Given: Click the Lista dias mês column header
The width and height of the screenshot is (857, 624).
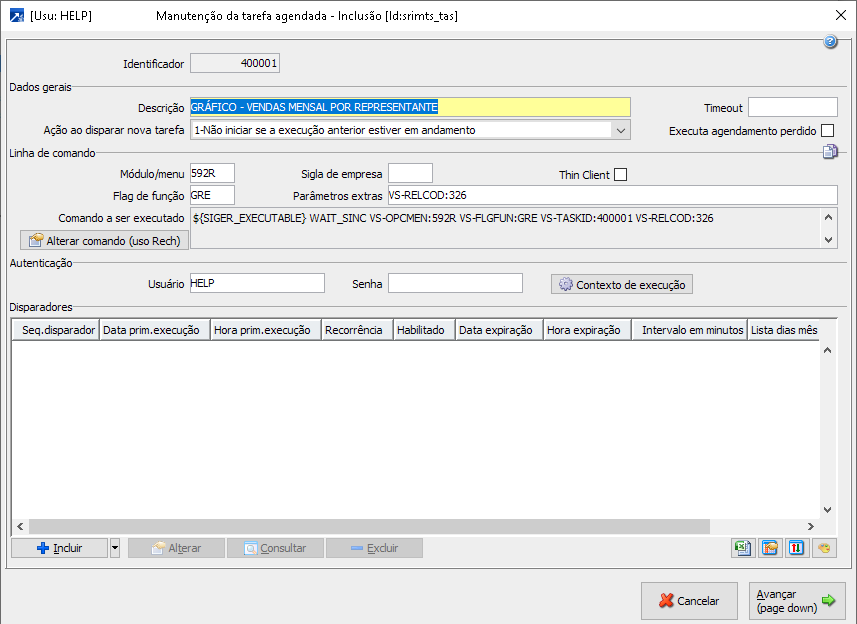Looking at the screenshot, I should [x=784, y=330].
